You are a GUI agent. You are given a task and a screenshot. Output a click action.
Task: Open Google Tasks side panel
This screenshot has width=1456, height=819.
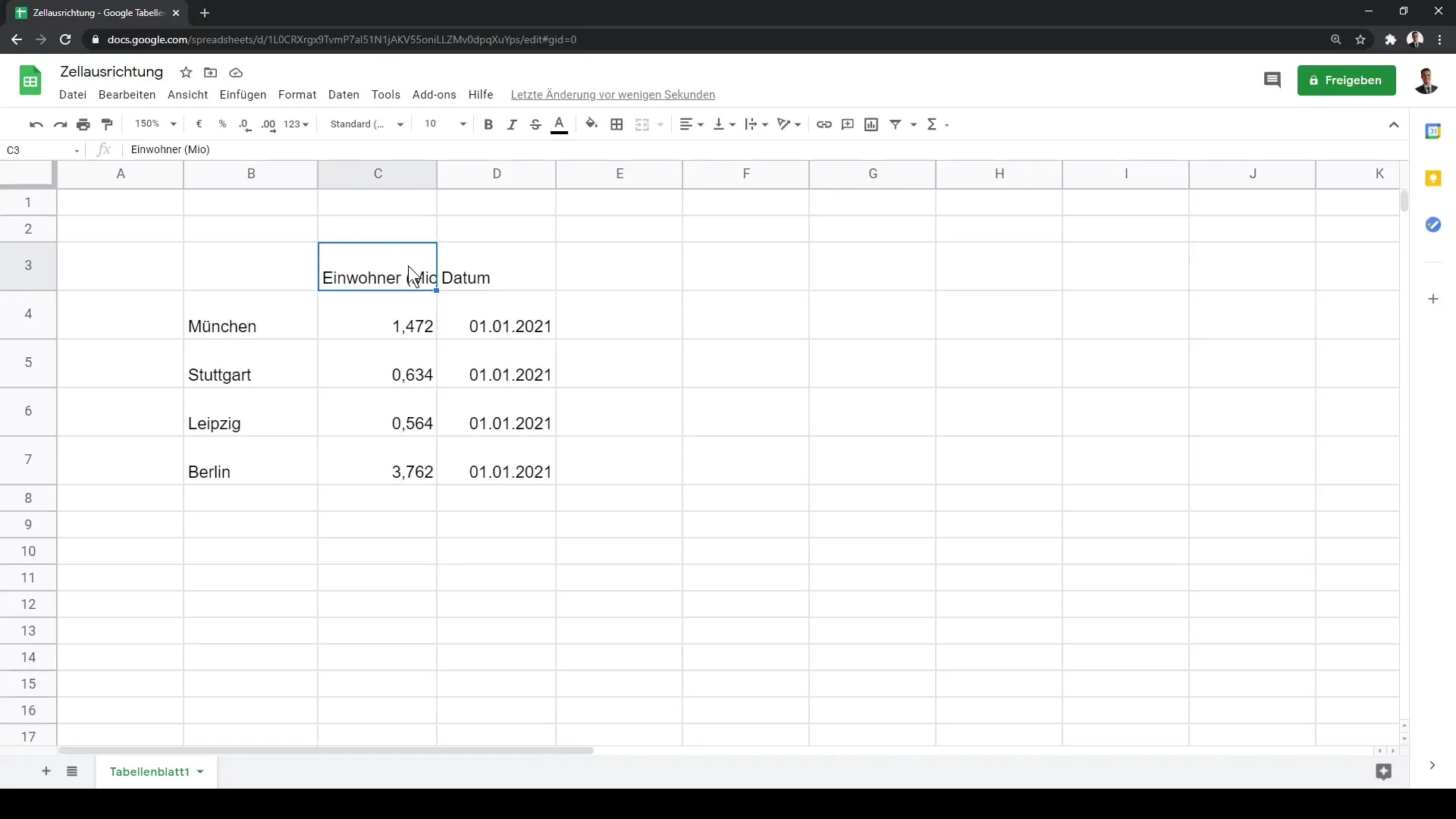pyautogui.click(x=1433, y=224)
